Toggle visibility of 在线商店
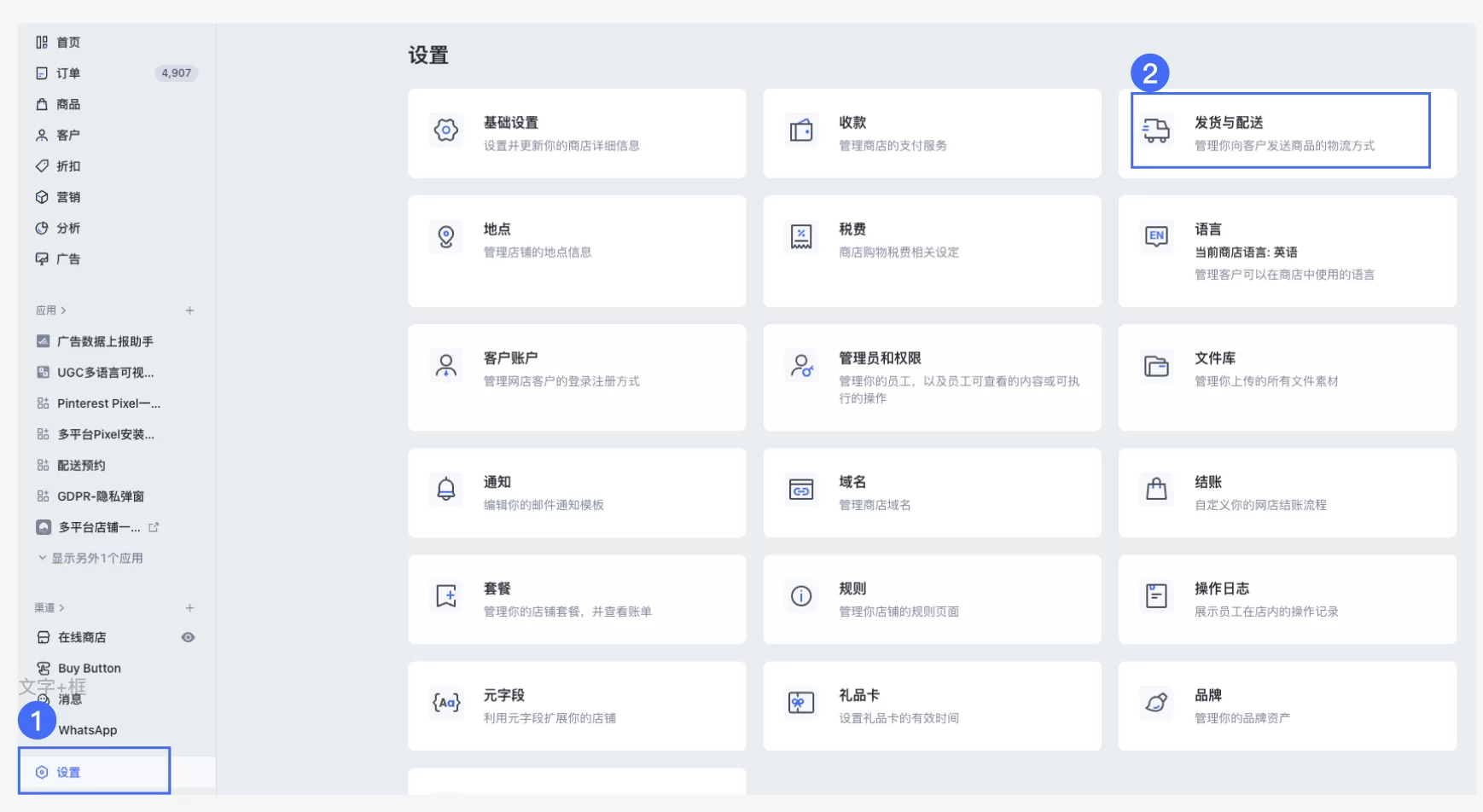 point(188,636)
